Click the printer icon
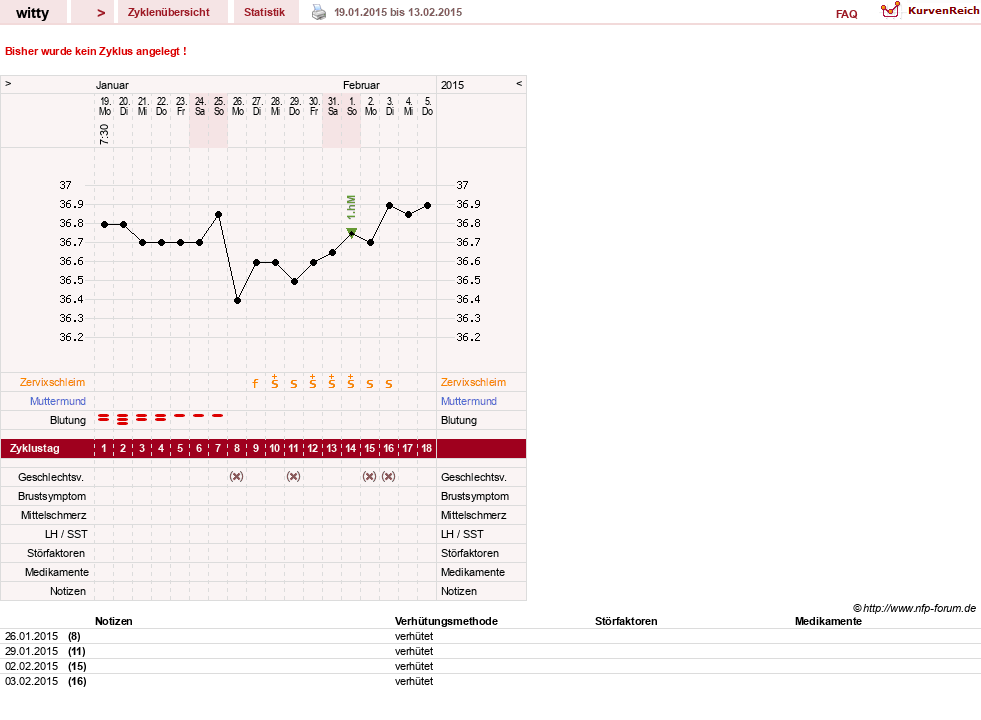 tap(319, 12)
